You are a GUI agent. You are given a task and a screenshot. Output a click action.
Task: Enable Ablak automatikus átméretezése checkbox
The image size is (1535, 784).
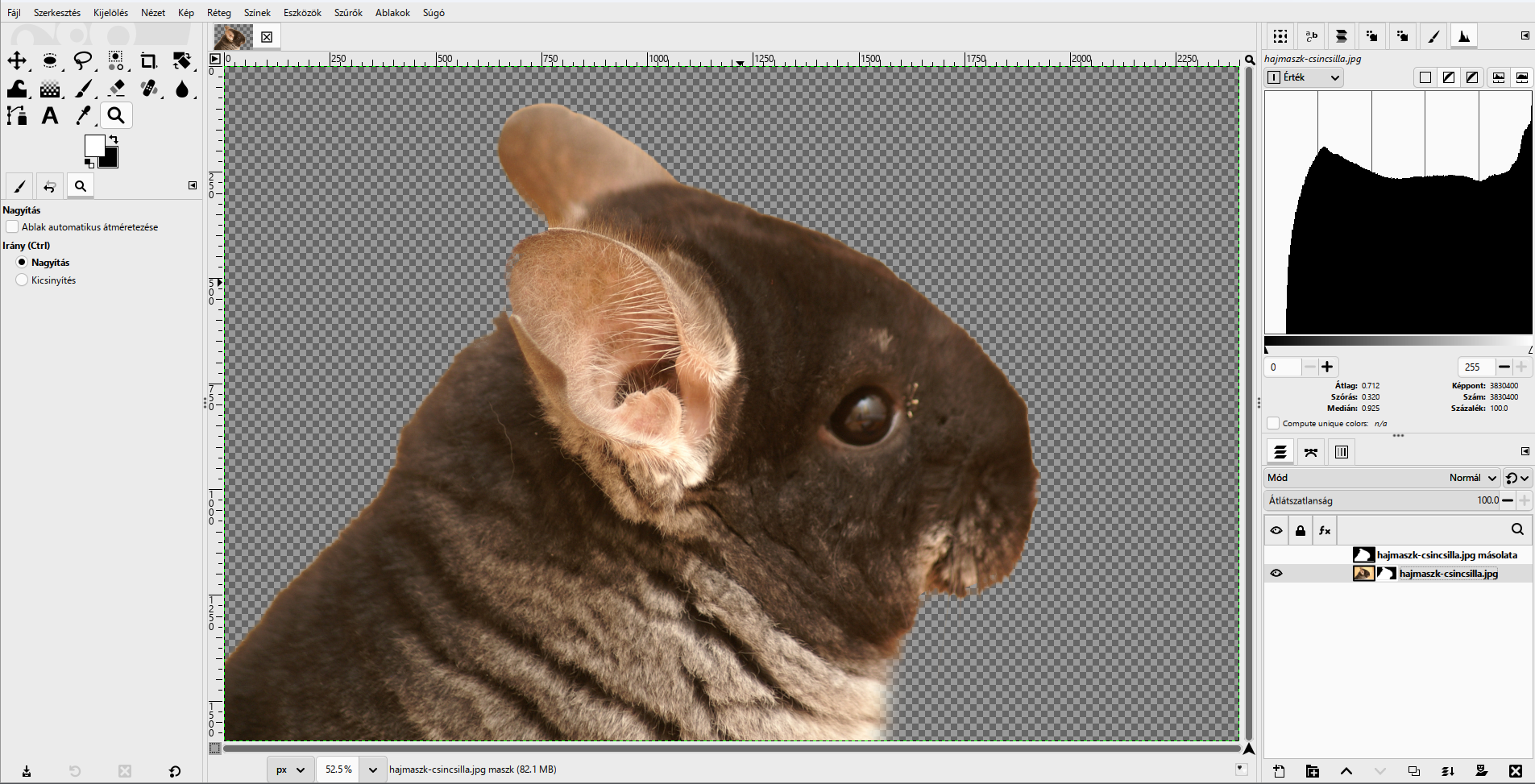point(12,227)
